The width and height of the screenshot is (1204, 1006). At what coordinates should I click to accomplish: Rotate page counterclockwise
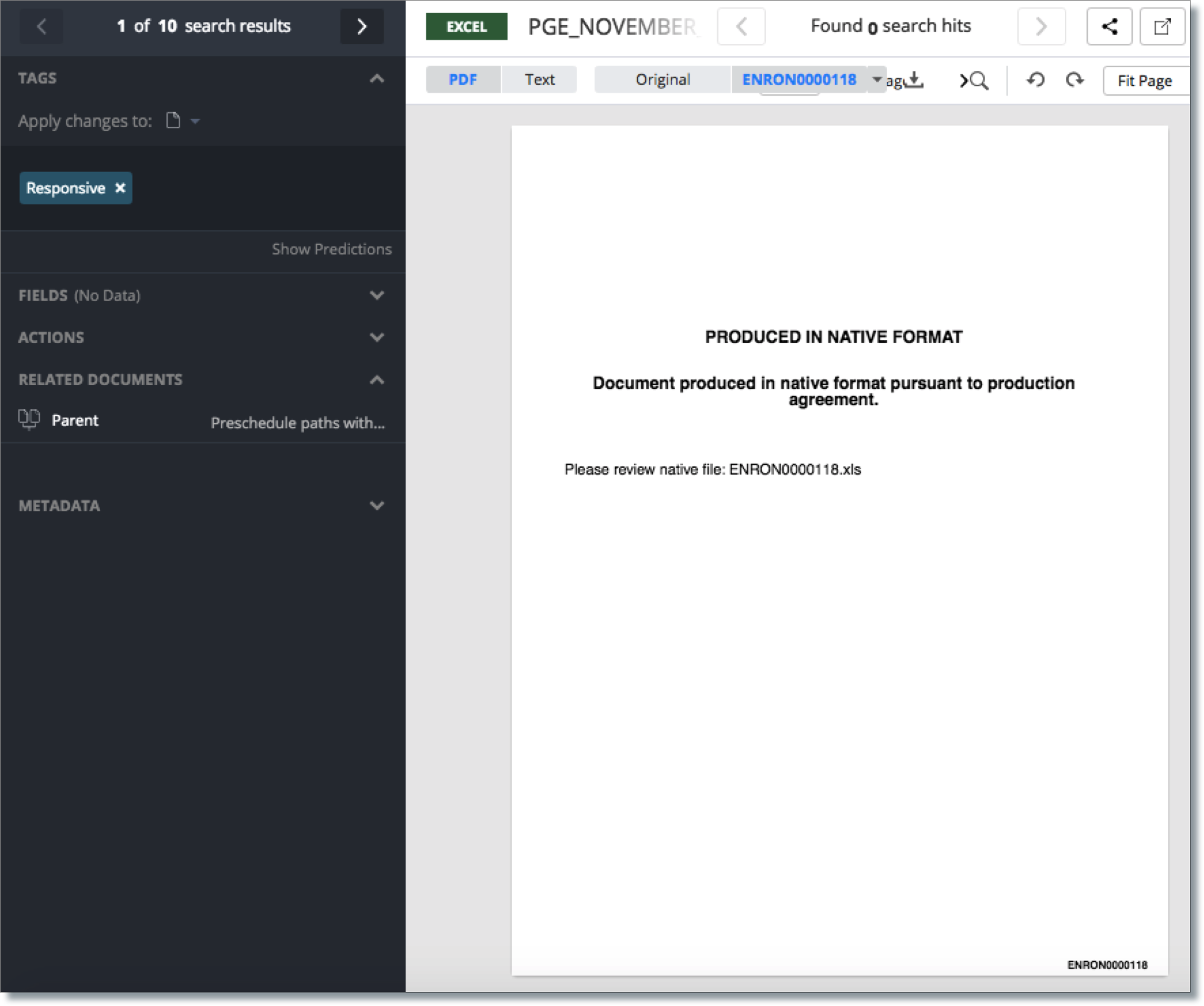tap(1035, 79)
